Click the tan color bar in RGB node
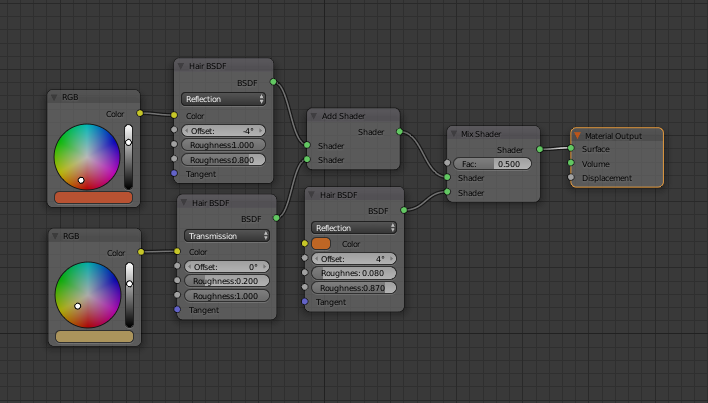This screenshot has height=403, width=708. coord(95,337)
